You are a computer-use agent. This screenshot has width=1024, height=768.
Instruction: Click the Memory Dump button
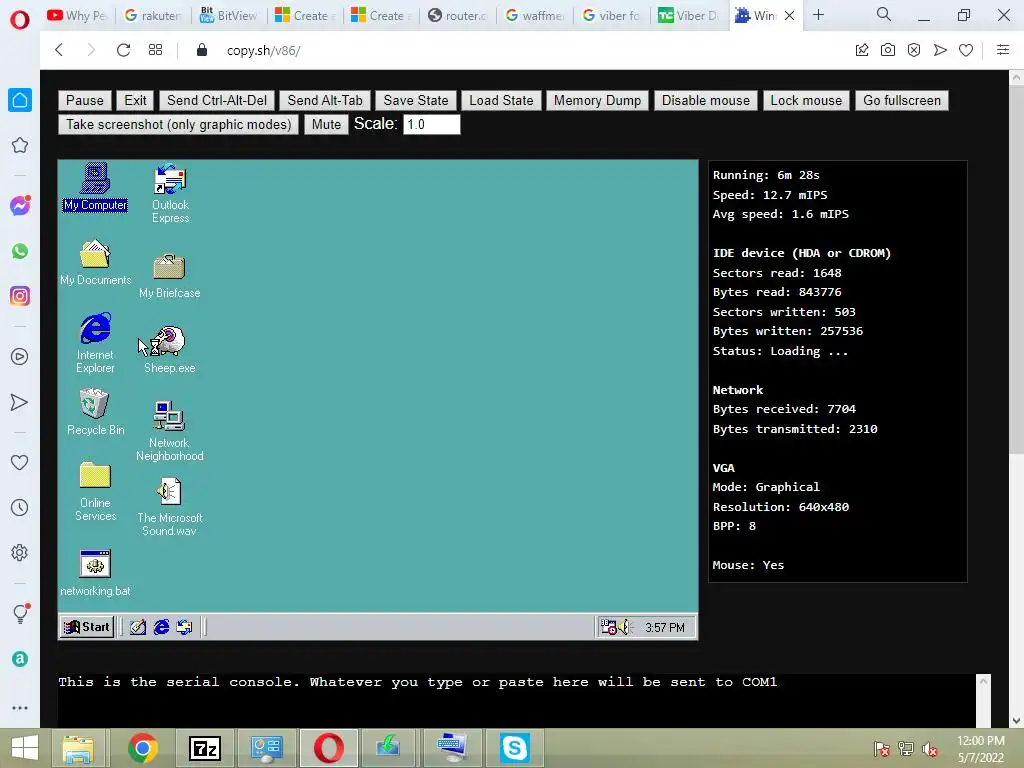598,101
